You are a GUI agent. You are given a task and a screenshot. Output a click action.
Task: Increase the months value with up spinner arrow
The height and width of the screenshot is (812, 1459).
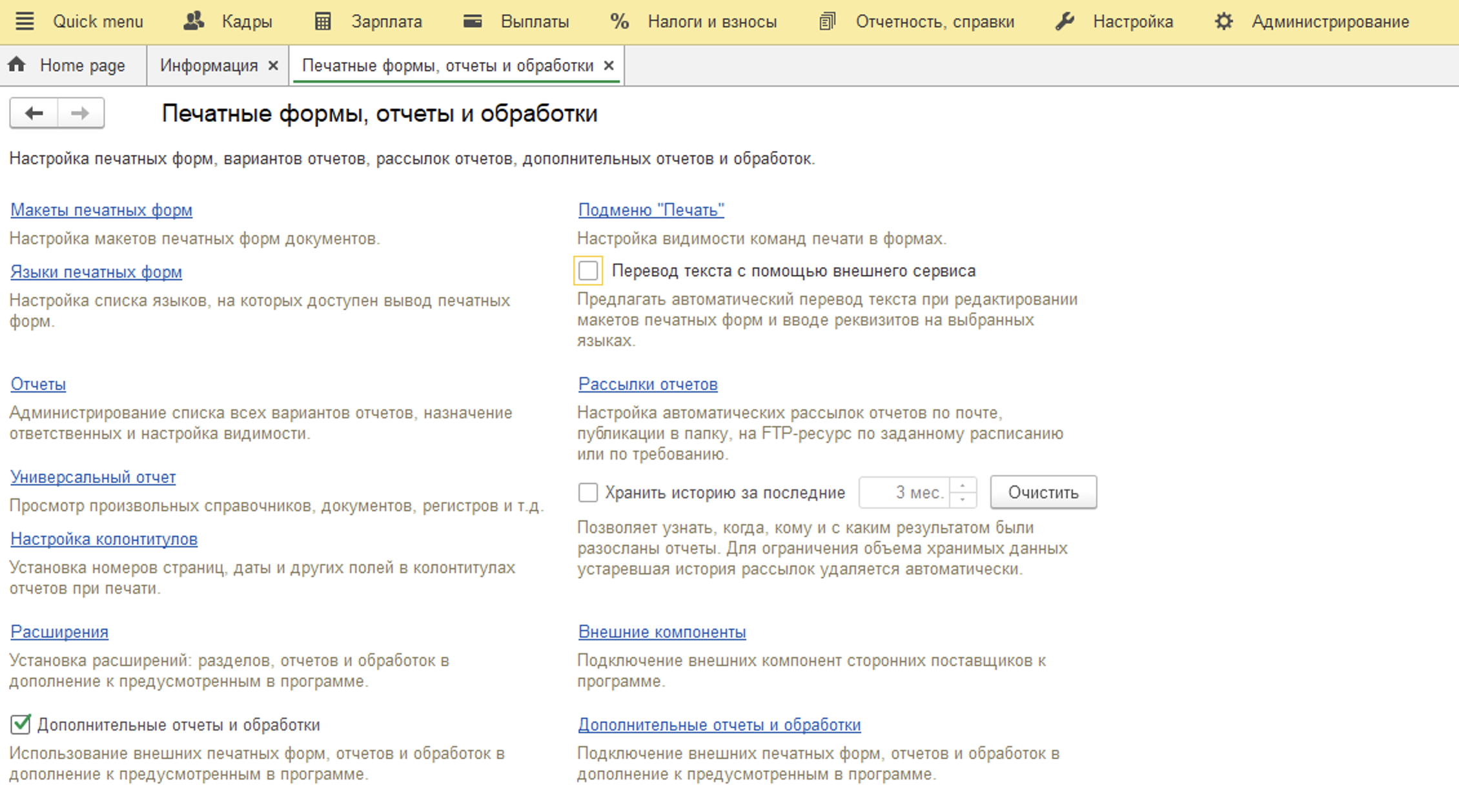[x=963, y=485]
